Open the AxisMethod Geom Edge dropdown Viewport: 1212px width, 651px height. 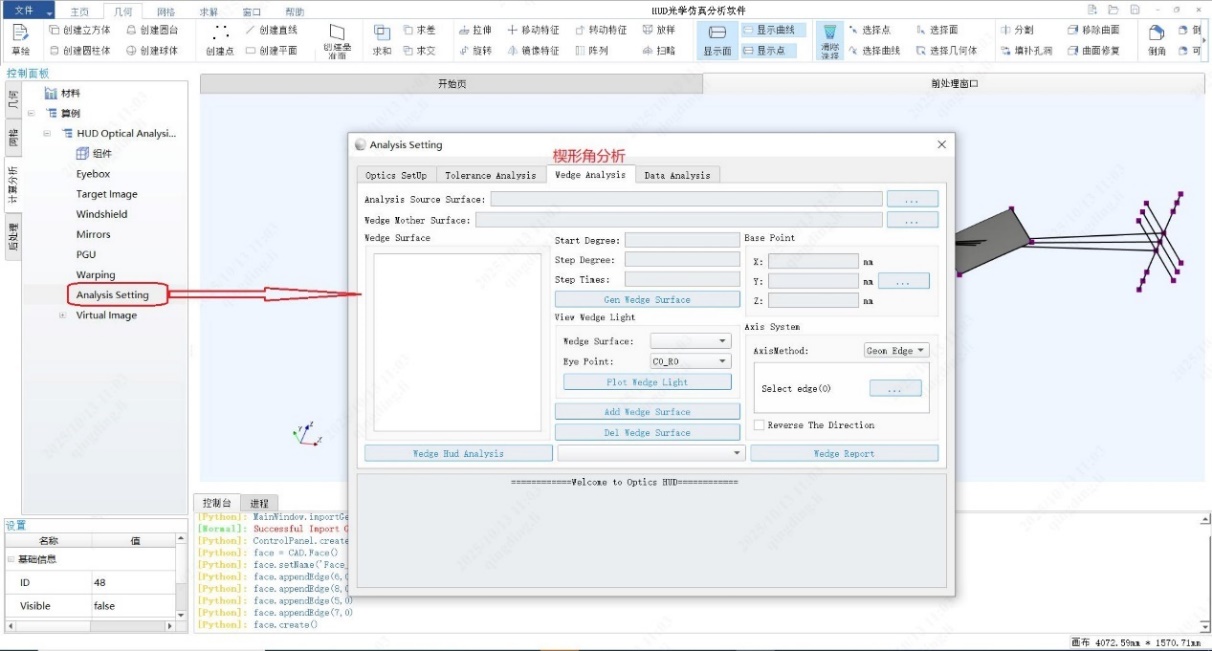click(896, 351)
